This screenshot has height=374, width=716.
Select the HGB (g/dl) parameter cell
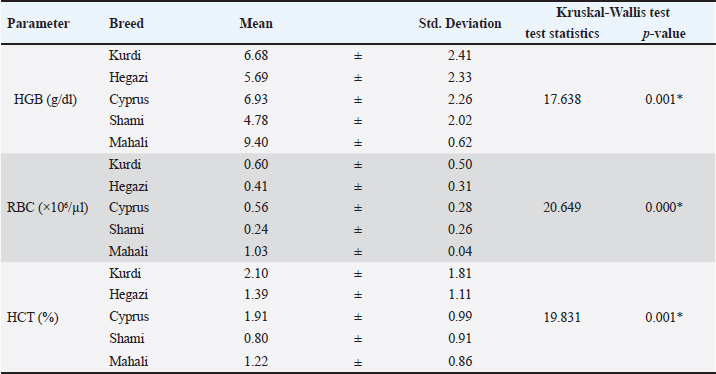(45, 100)
